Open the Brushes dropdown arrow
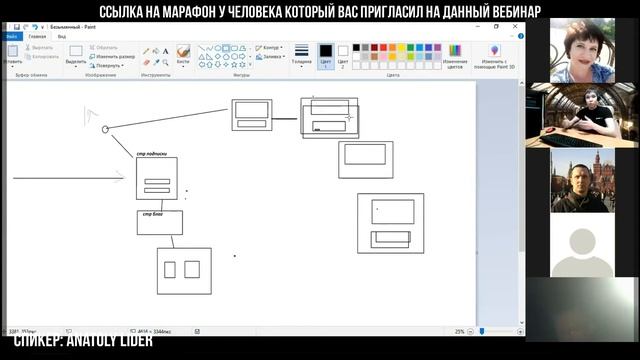The height and width of the screenshot is (360, 640). pyautogui.click(x=183, y=67)
